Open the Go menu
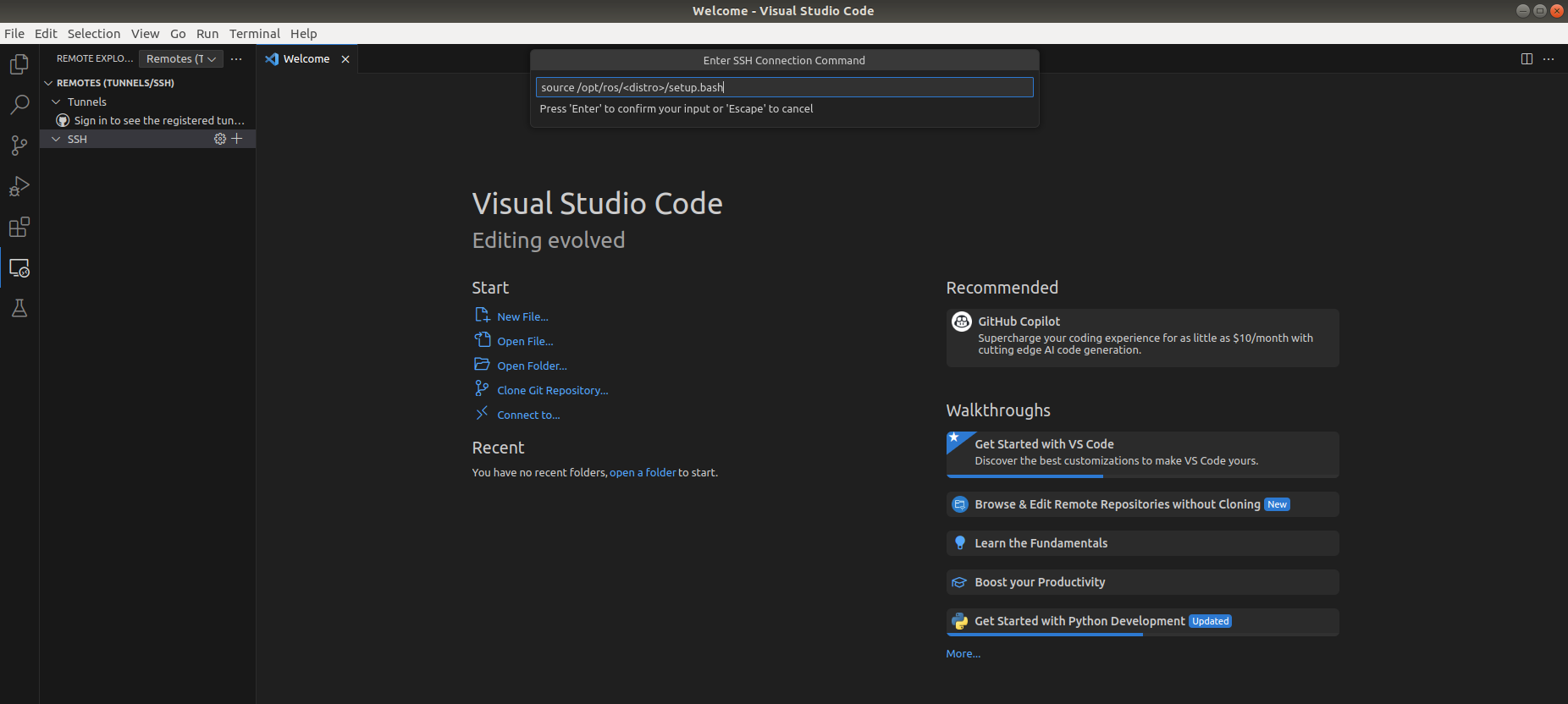The height and width of the screenshot is (704, 1568). click(x=178, y=34)
